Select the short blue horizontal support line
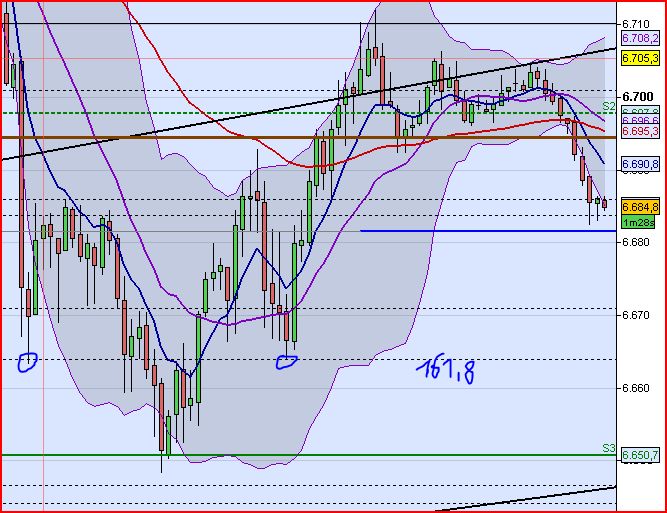The width and height of the screenshot is (667, 513). point(488,231)
